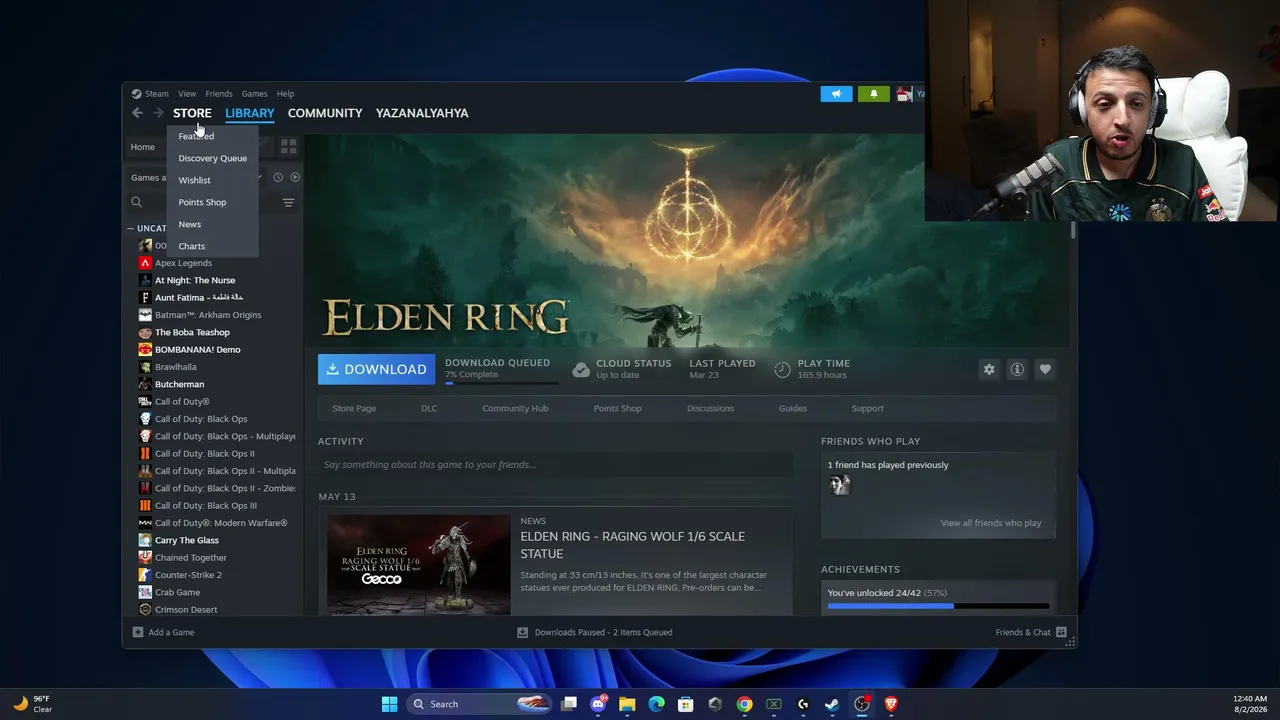Open Elden Ring DLC link
The height and width of the screenshot is (720, 1280).
(429, 408)
